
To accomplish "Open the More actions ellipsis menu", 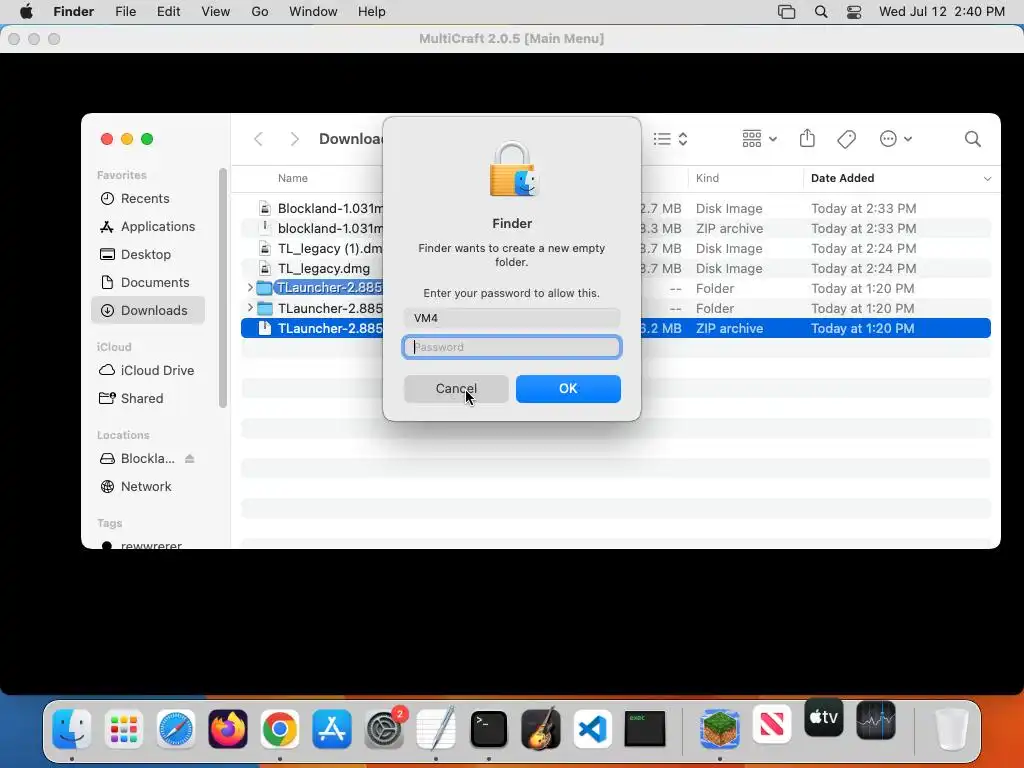I will (x=895, y=139).
